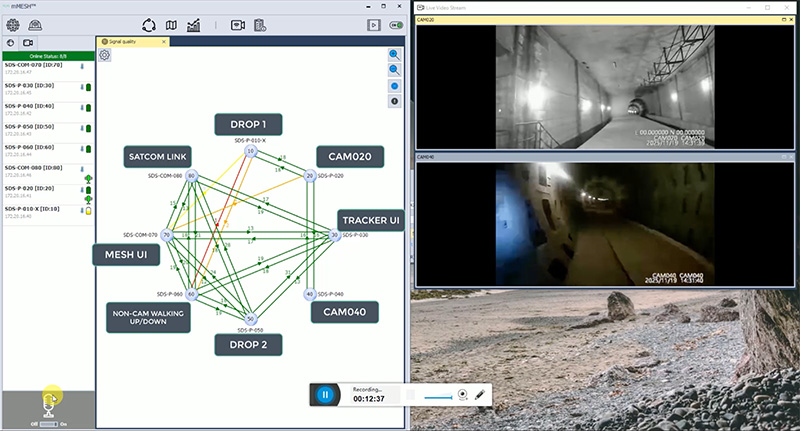Zoom in on the signal quality graph
The height and width of the screenshot is (431, 800).
coord(394,55)
